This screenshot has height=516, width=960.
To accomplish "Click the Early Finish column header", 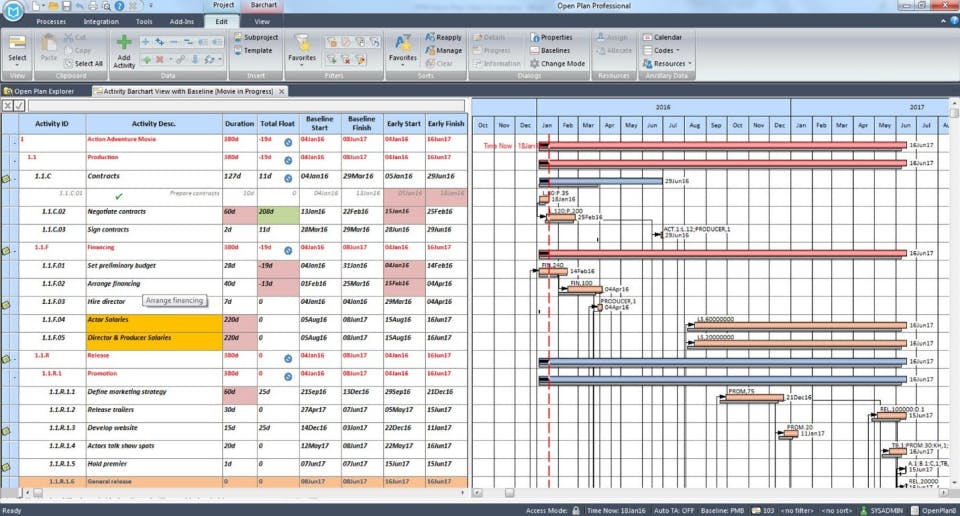I will point(446,124).
